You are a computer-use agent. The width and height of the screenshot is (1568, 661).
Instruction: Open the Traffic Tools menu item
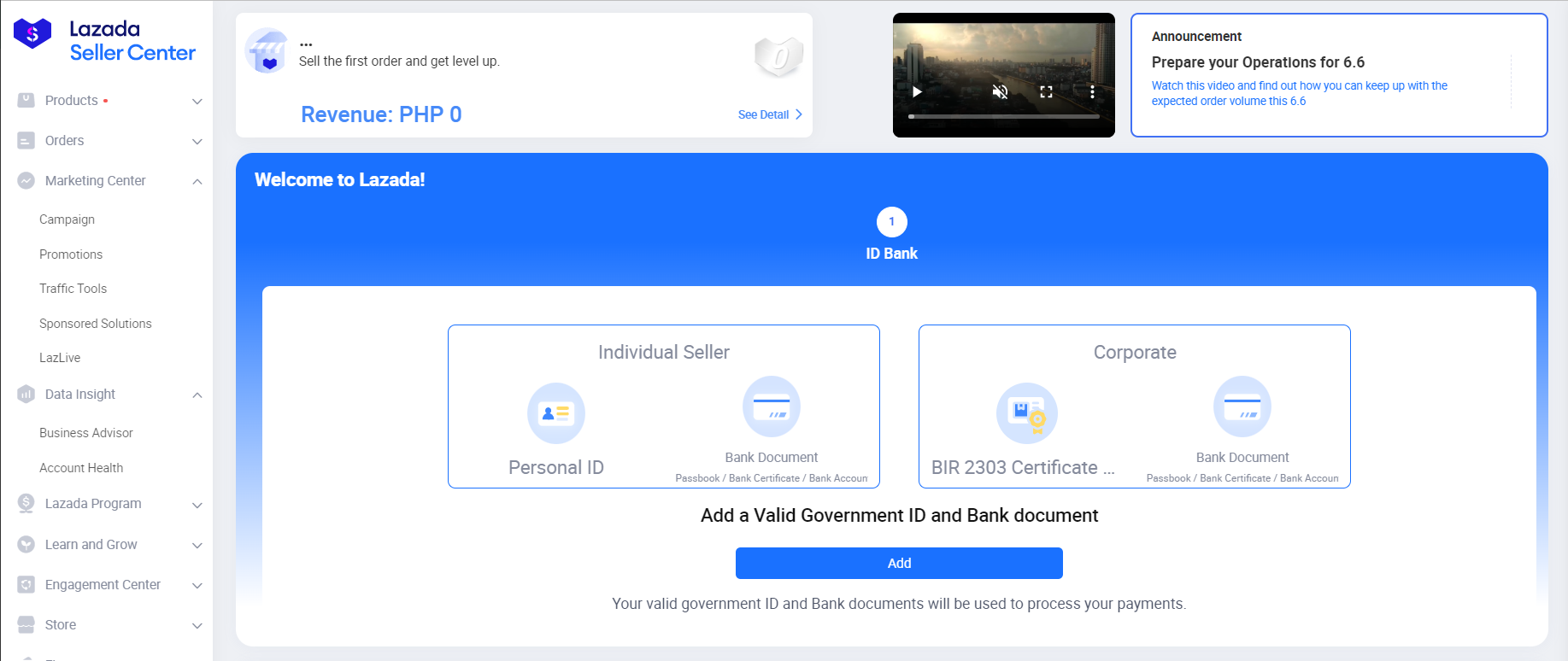click(73, 289)
